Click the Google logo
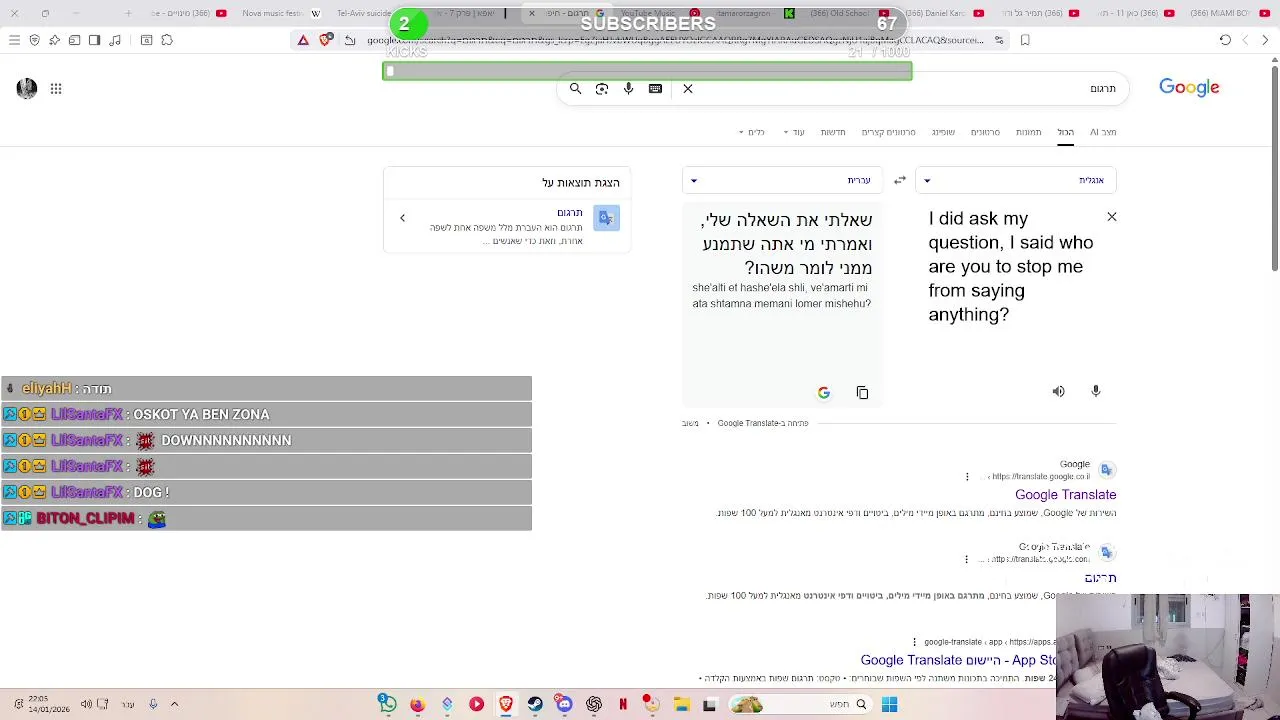This screenshot has height=720, width=1280. point(1189,88)
